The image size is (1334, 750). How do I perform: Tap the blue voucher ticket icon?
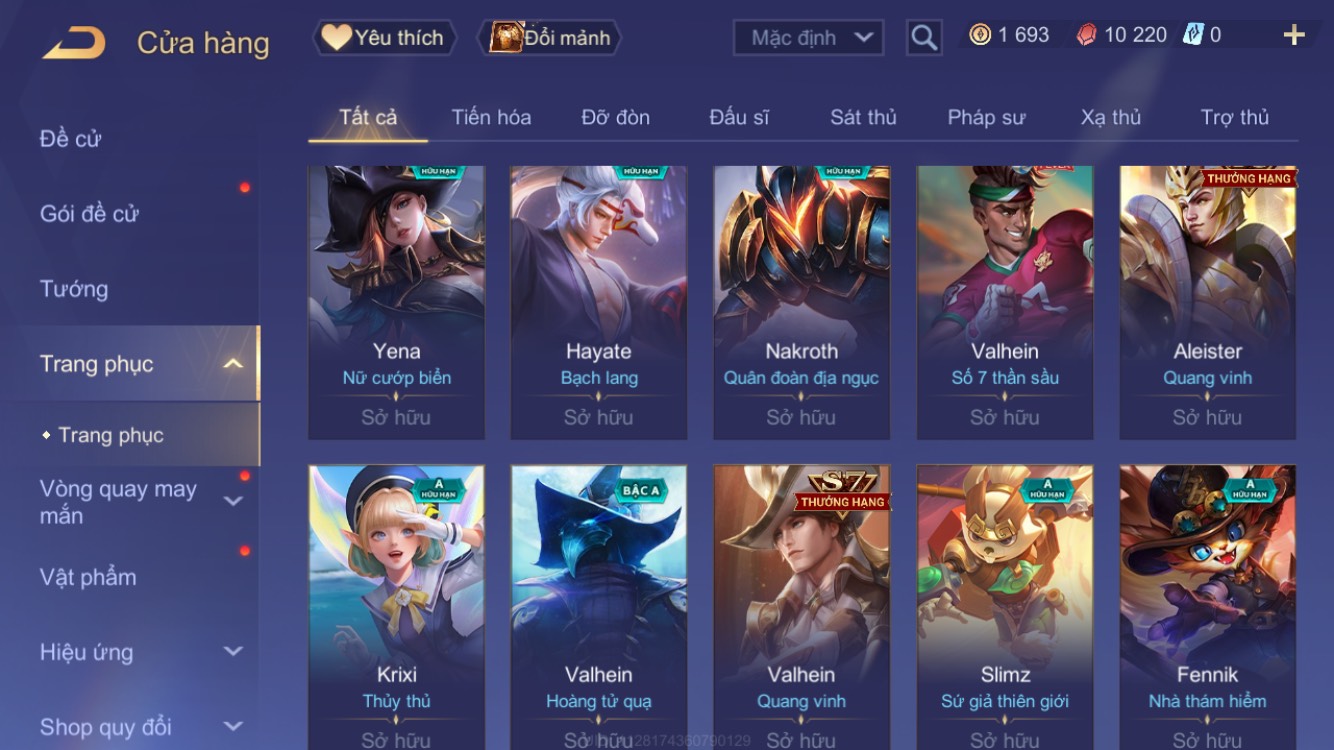tap(1193, 35)
